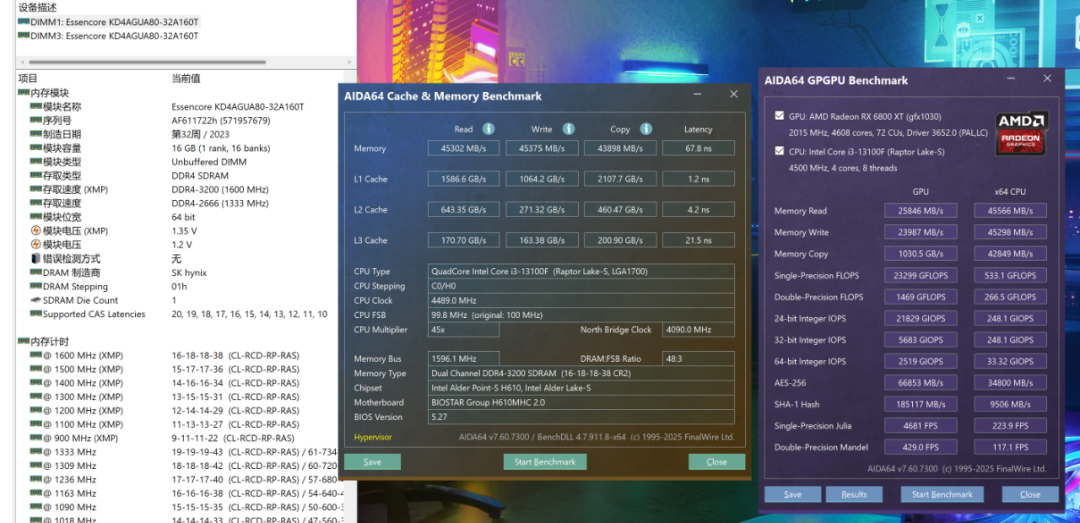The height and width of the screenshot is (523, 1080).
Task: Click the Memory Bus value 1596.1 MHz
Action: 463,359
